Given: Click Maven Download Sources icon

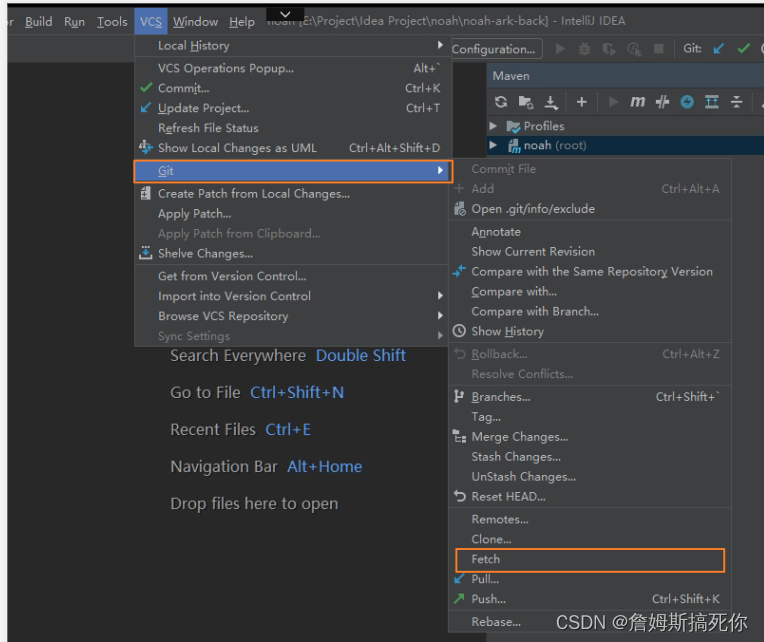Looking at the screenshot, I should click(x=551, y=102).
